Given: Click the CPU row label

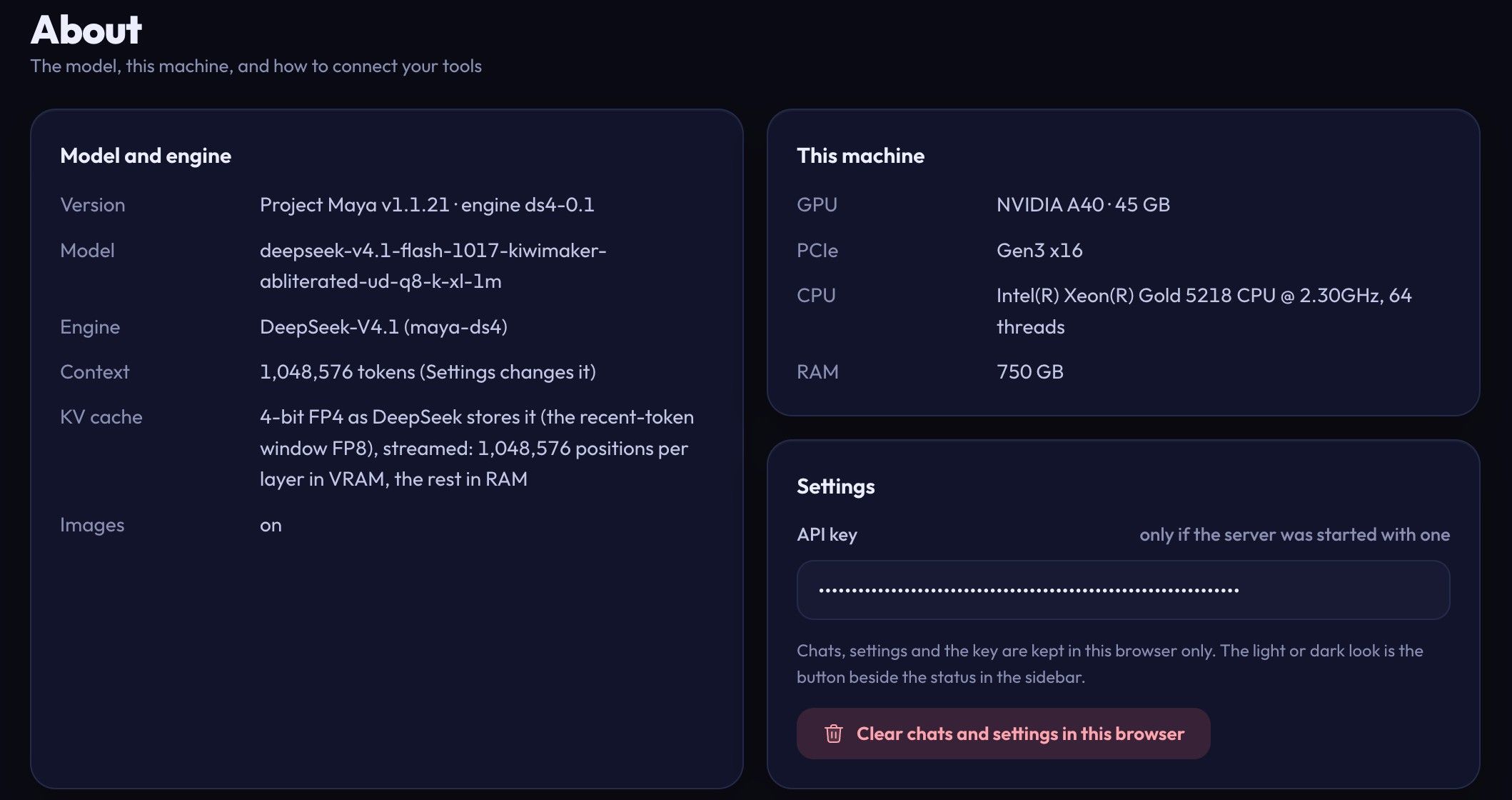Looking at the screenshot, I should (816, 296).
